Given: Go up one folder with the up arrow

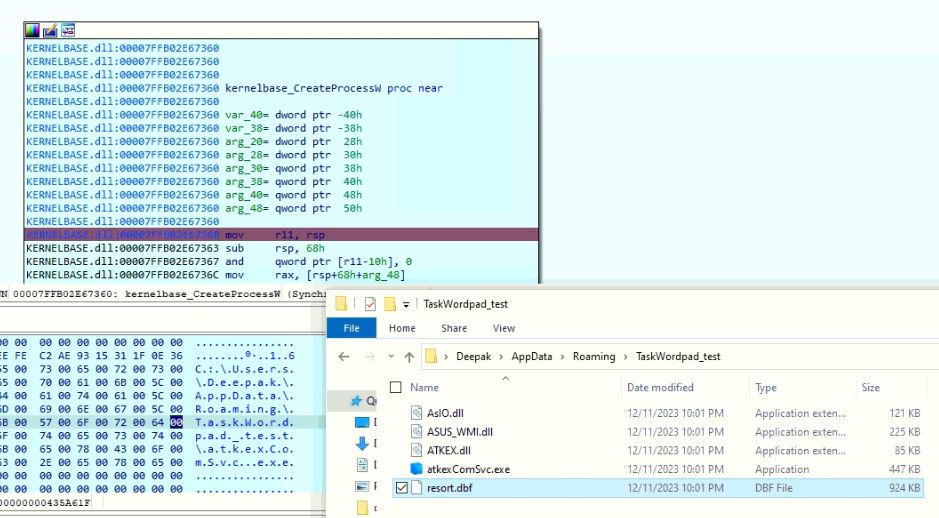Looking at the screenshot, I should [x=410, y=357].
